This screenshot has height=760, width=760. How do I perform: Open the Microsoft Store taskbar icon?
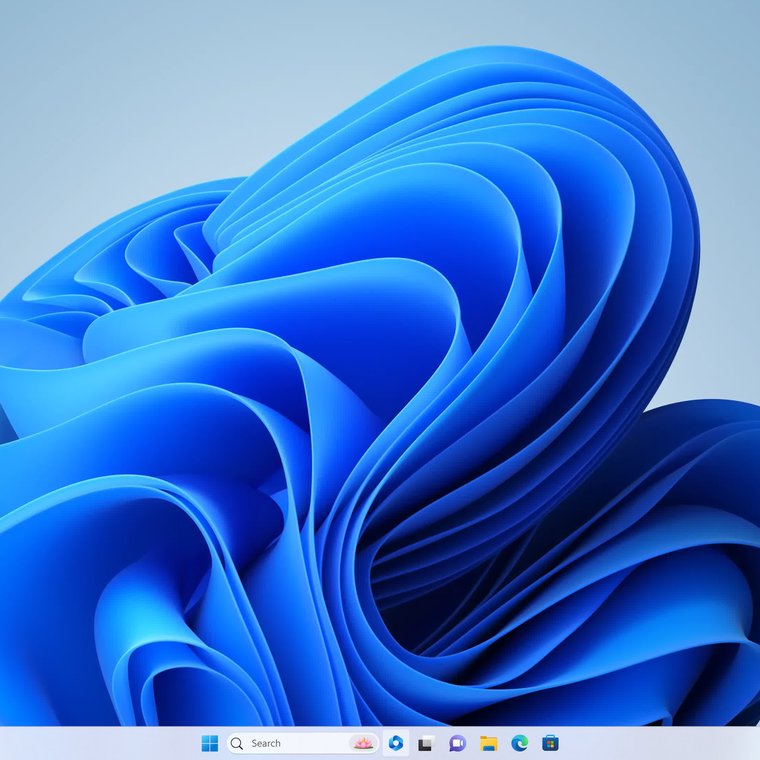click(550, 743)
